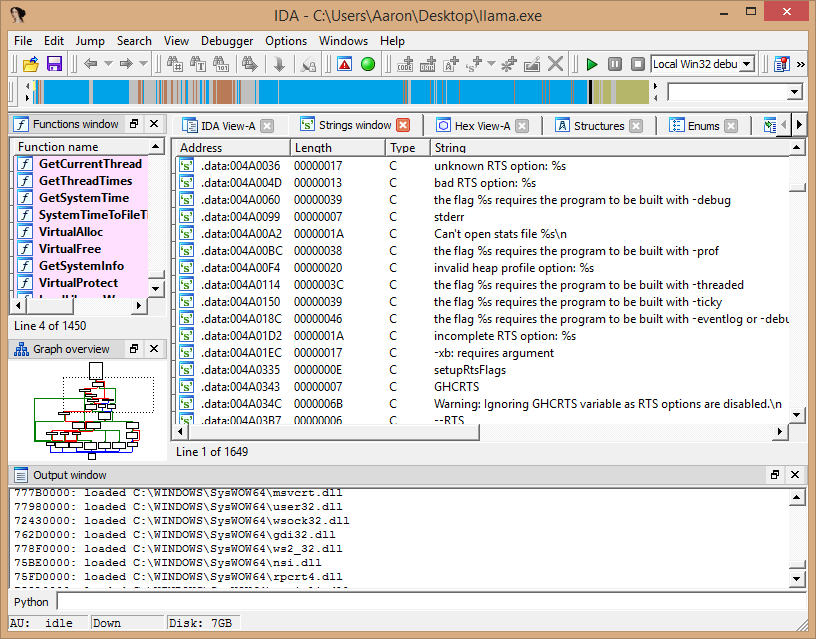Switch to the IDA View-A tab
This screenshot has height=639, width=816.
[228, 126]
